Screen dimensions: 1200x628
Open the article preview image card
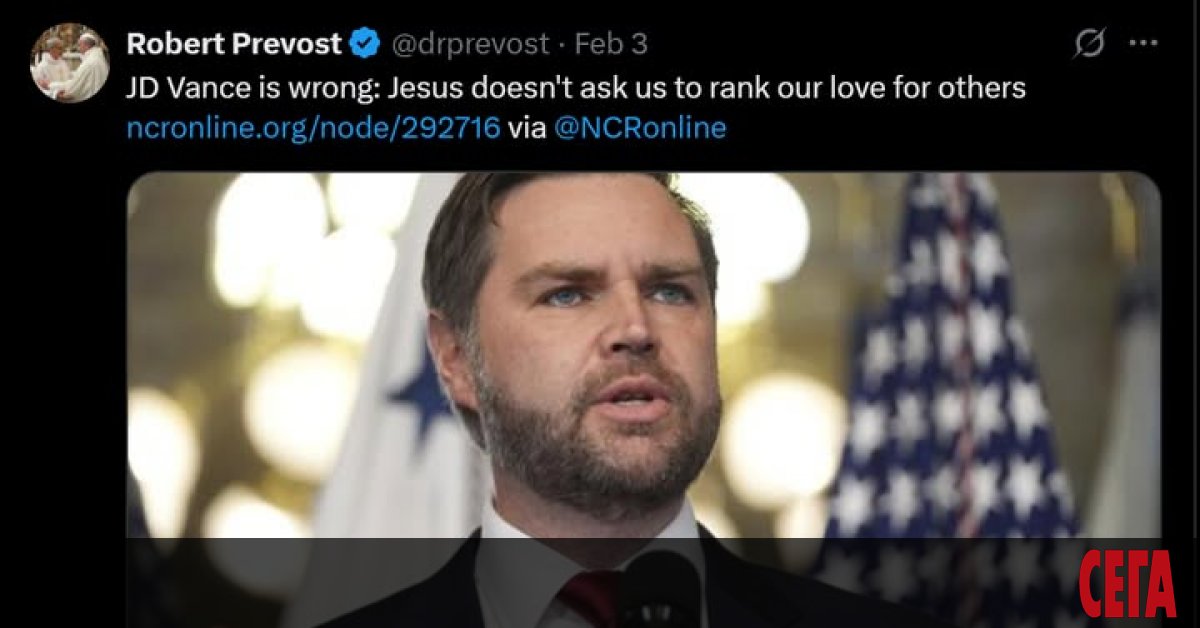(x=644, y=400)
